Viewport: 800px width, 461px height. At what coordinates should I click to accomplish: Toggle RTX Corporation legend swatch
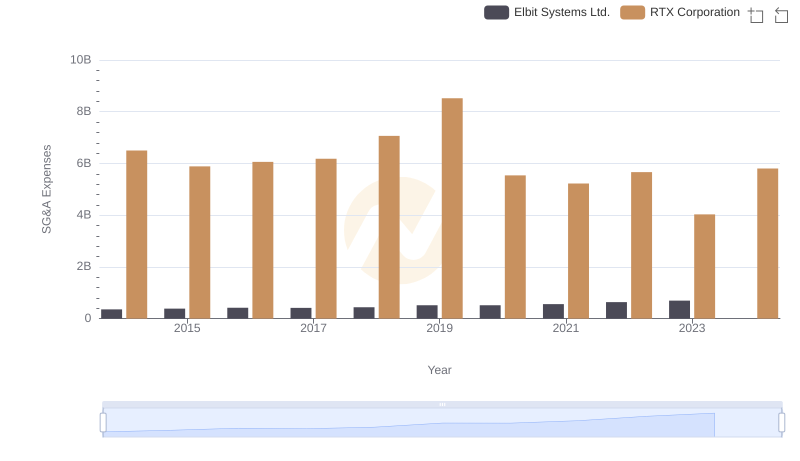[633, 12]
